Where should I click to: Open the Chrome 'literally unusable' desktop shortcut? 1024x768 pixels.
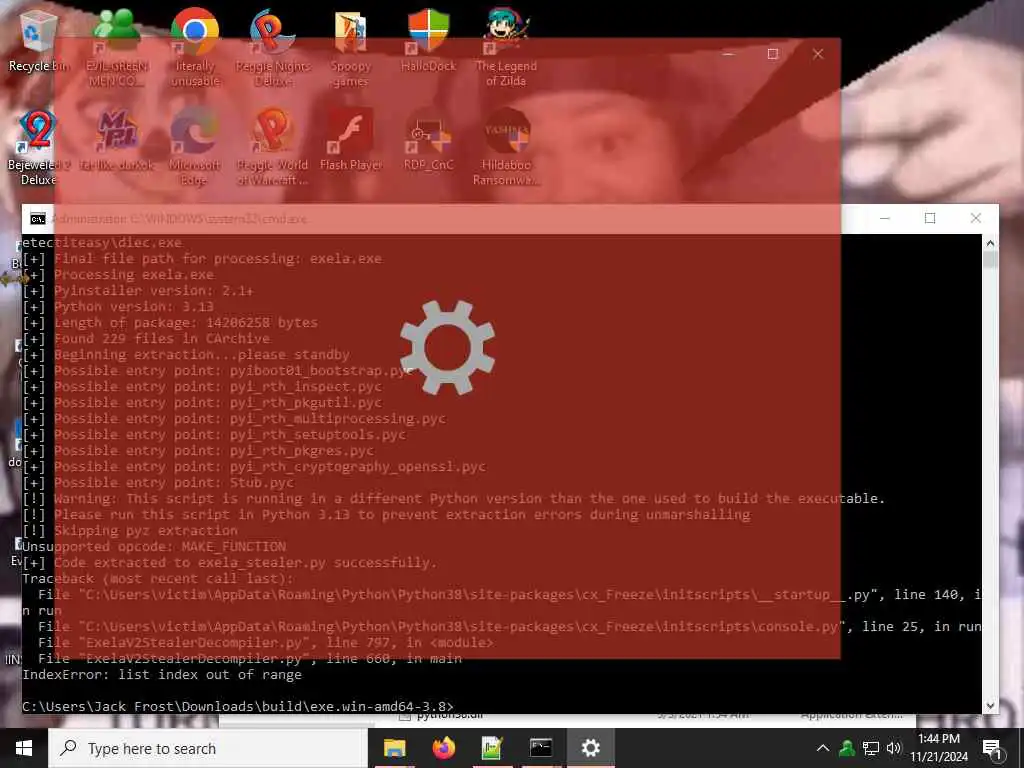pyautogui.click(x=195, y=47)
